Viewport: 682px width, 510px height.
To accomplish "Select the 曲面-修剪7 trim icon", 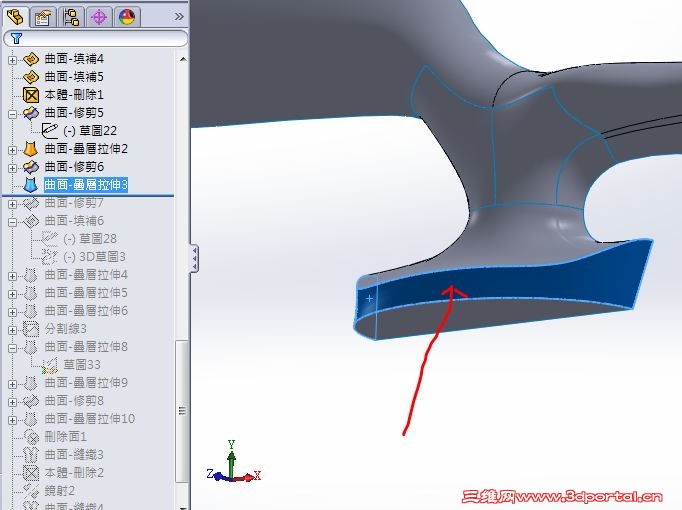I will [x=31, y=203].
